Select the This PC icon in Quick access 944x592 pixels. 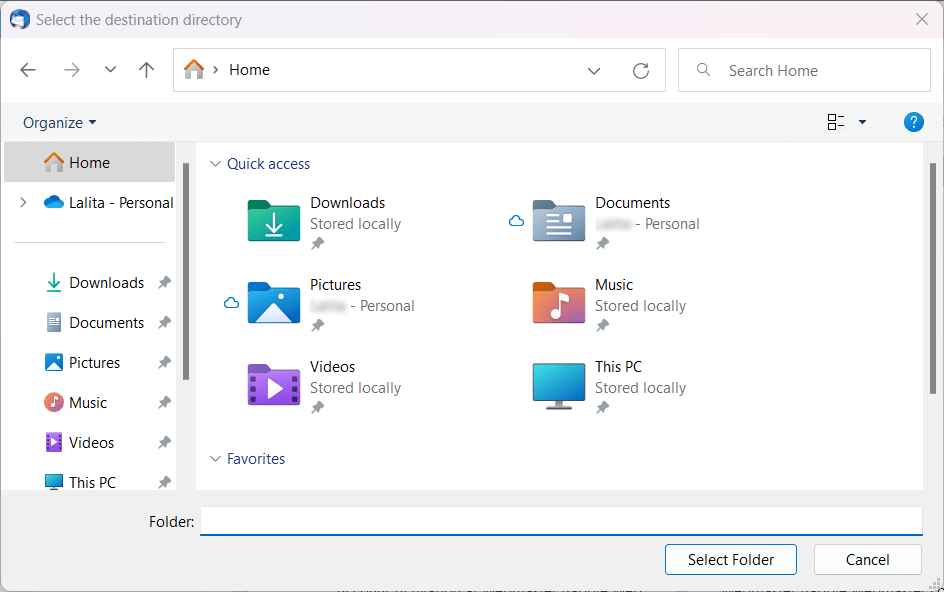(x=559, y=386)
